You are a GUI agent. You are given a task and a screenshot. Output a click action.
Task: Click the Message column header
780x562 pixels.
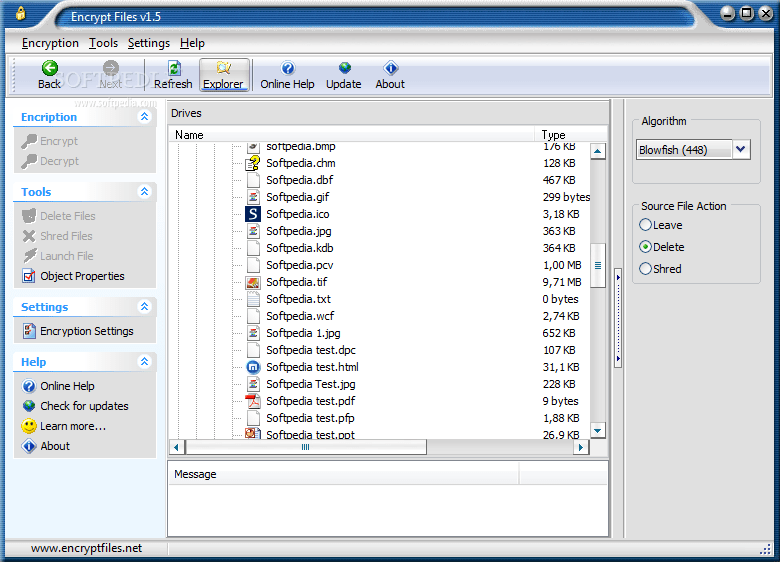click(x=344, y=474)
